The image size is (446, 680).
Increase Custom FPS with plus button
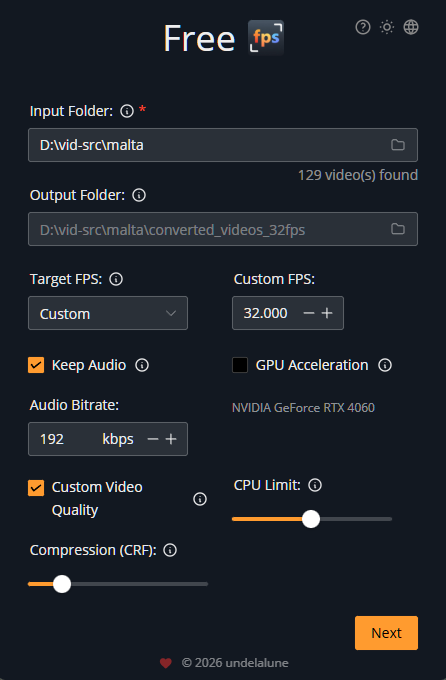point(327,313)
